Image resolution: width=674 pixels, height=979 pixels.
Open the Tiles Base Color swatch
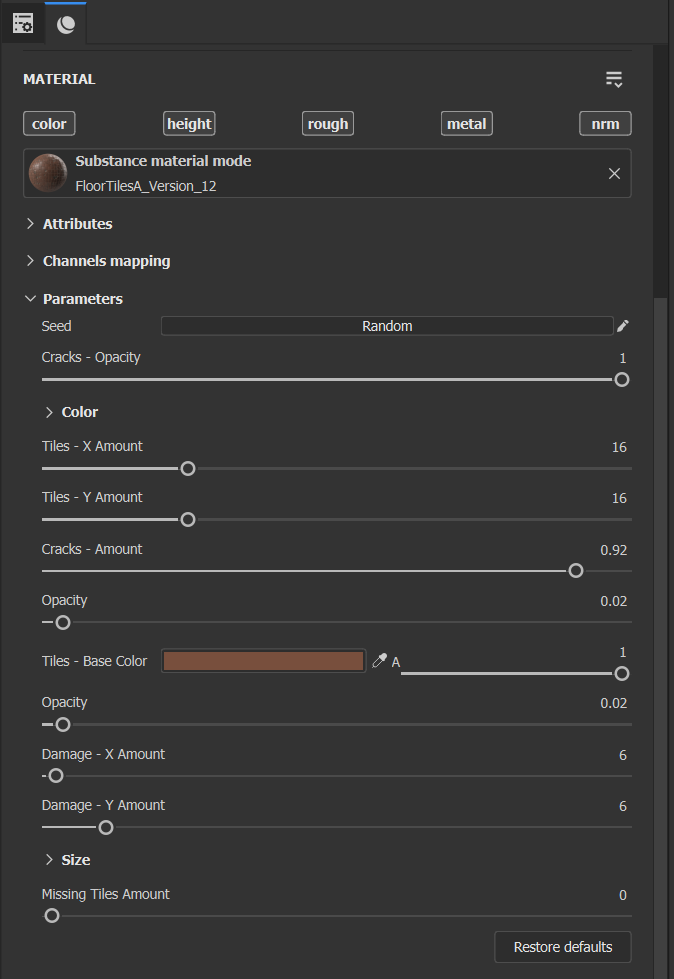pos(264,661)
